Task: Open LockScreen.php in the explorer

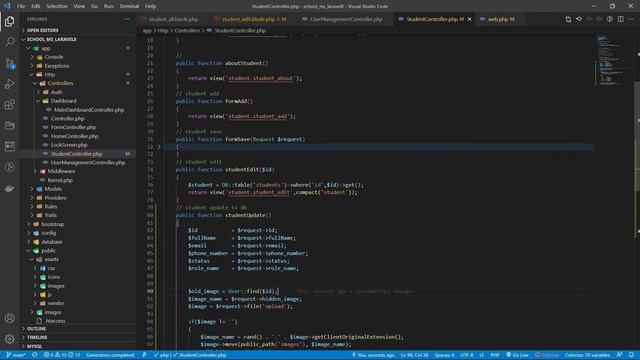Action: tap(69, 145)
